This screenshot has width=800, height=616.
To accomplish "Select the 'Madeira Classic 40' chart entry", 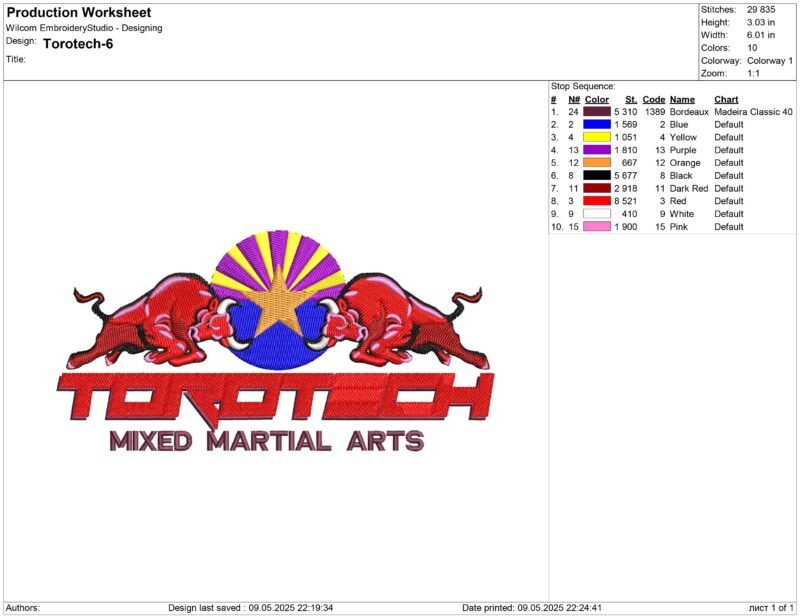I will [x=754, y=112].
